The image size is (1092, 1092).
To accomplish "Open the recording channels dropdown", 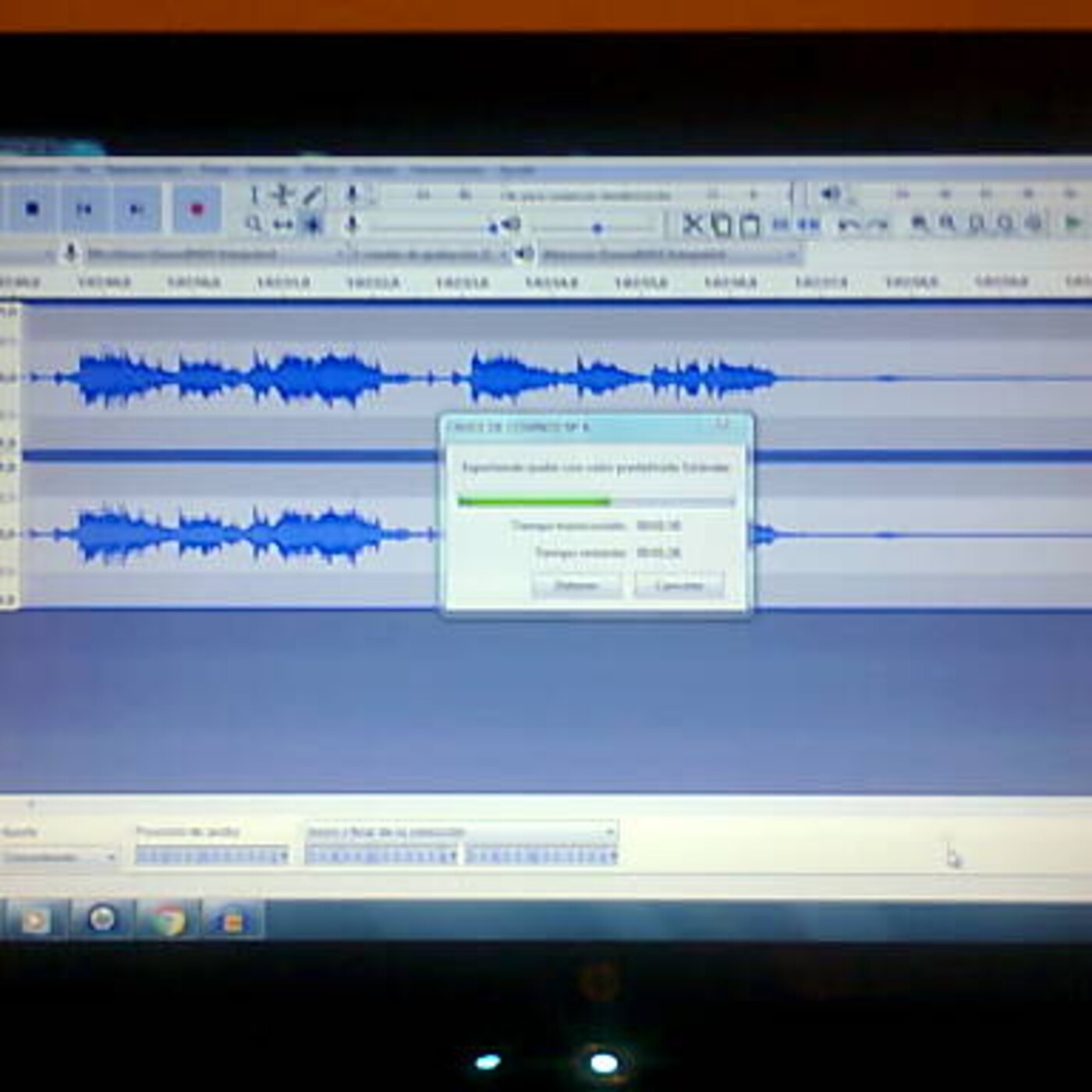I will tap(431, 254).
